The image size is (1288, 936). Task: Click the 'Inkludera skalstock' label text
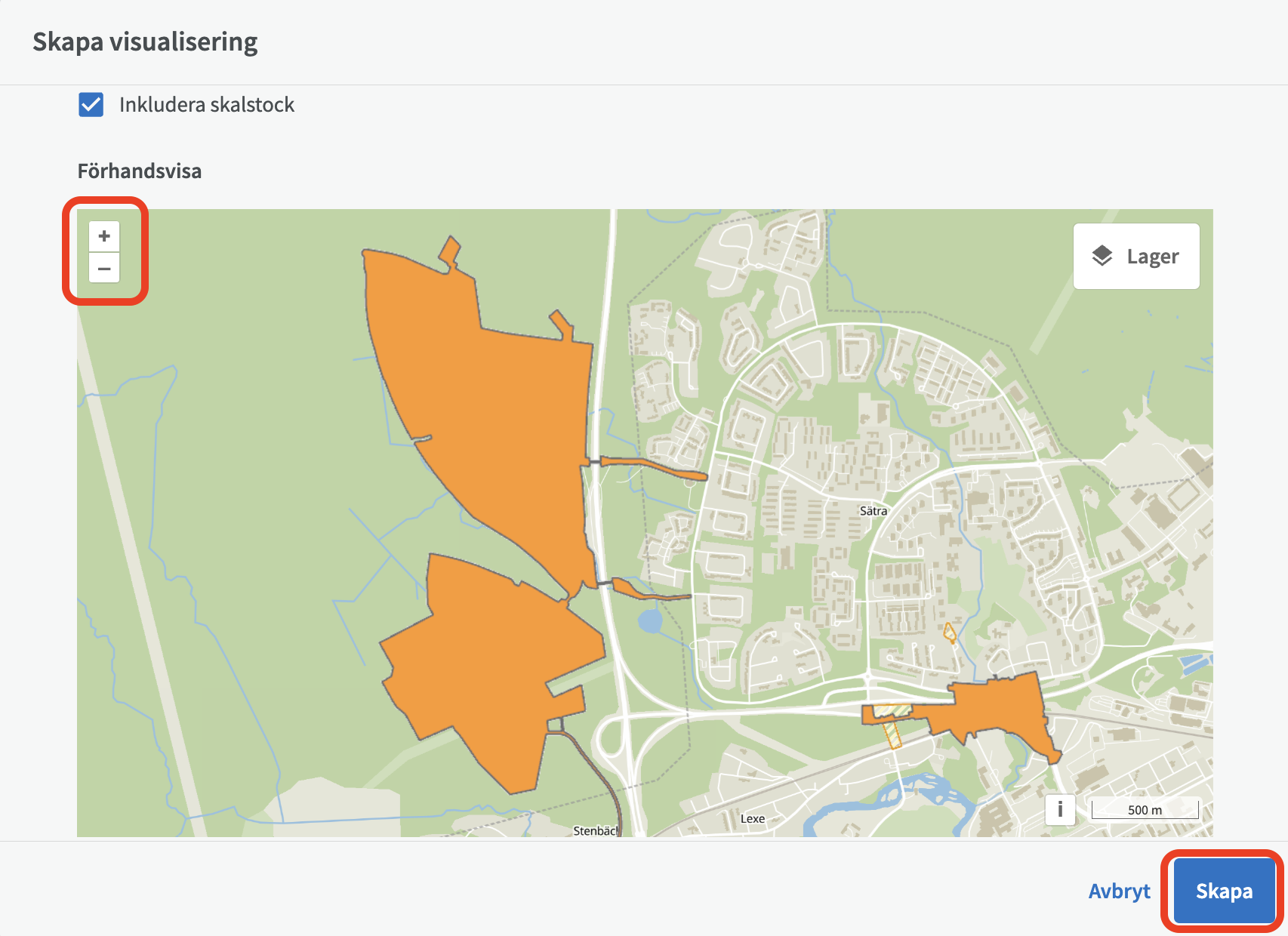[x=206, y=104]
